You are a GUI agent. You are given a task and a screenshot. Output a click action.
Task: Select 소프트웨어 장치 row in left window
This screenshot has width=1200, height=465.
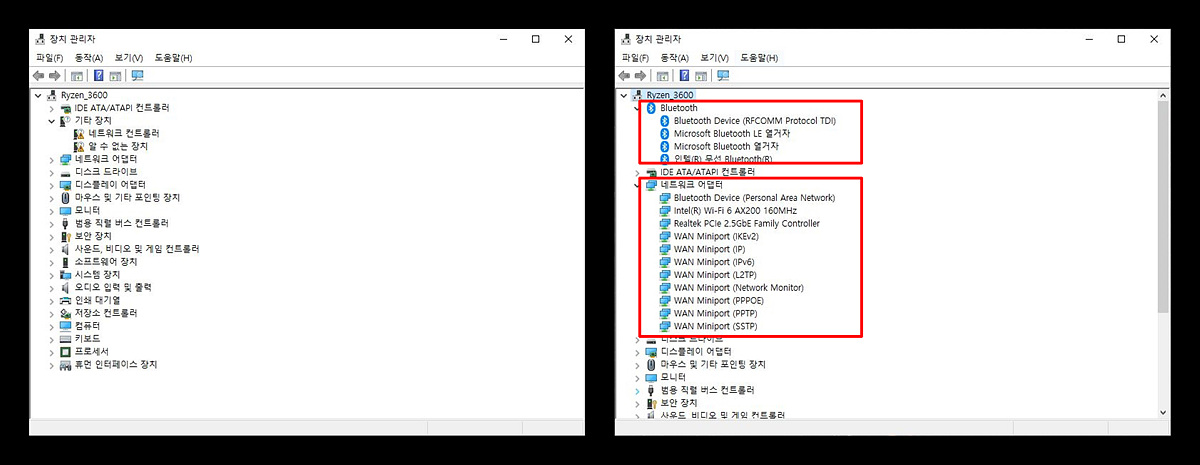(104, 262)
